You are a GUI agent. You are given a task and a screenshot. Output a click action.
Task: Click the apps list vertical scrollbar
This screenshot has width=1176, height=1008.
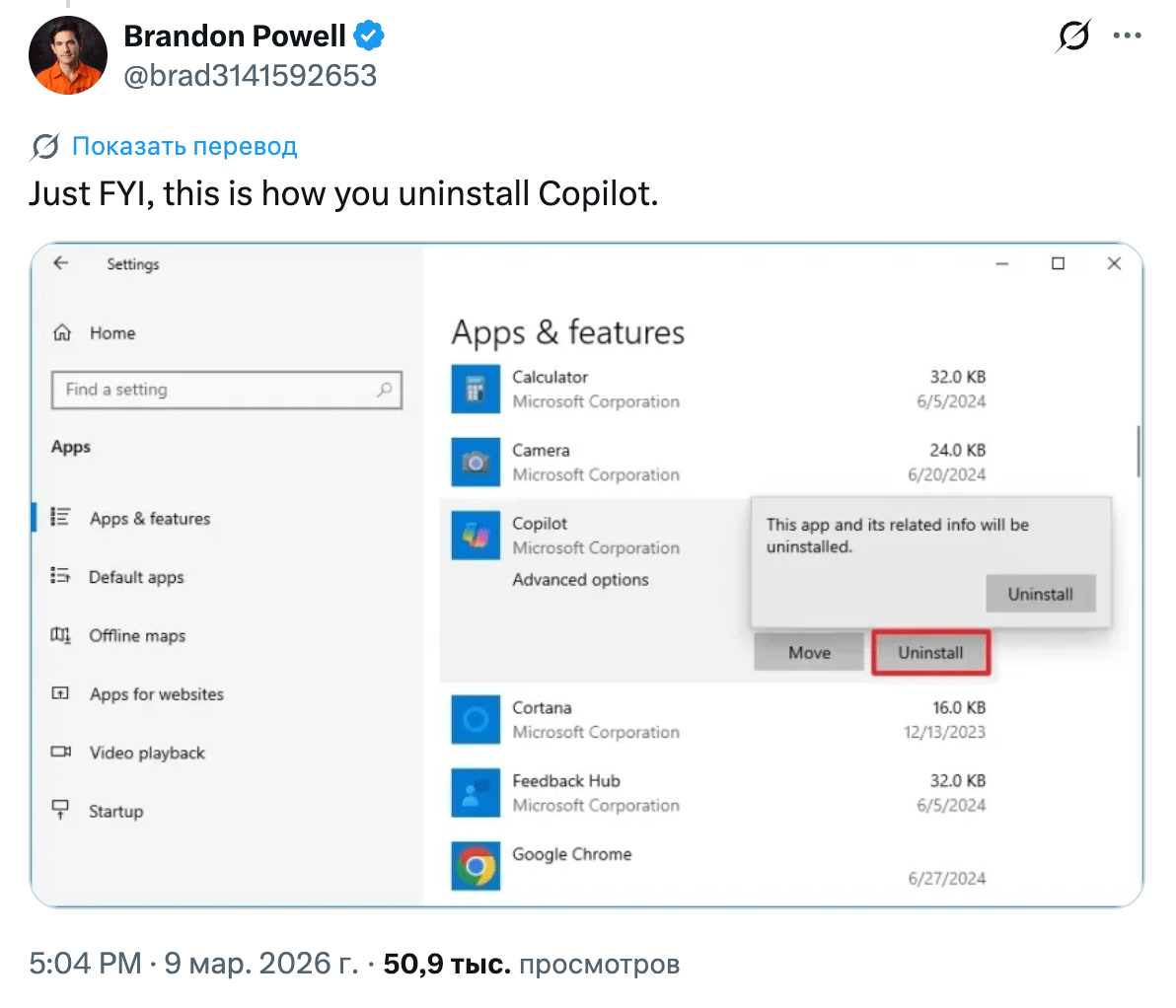pyautogui.click(x=1139, y=452)
